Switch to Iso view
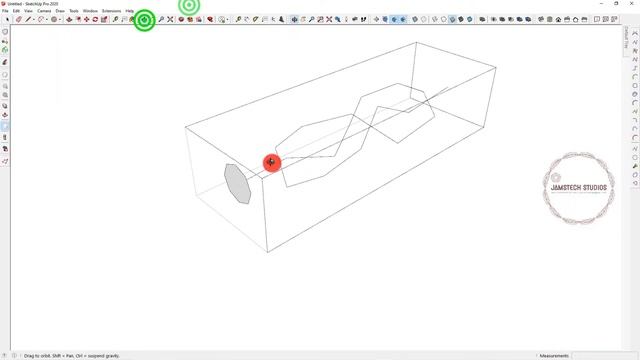640x360 pixels. pos(541,19)
